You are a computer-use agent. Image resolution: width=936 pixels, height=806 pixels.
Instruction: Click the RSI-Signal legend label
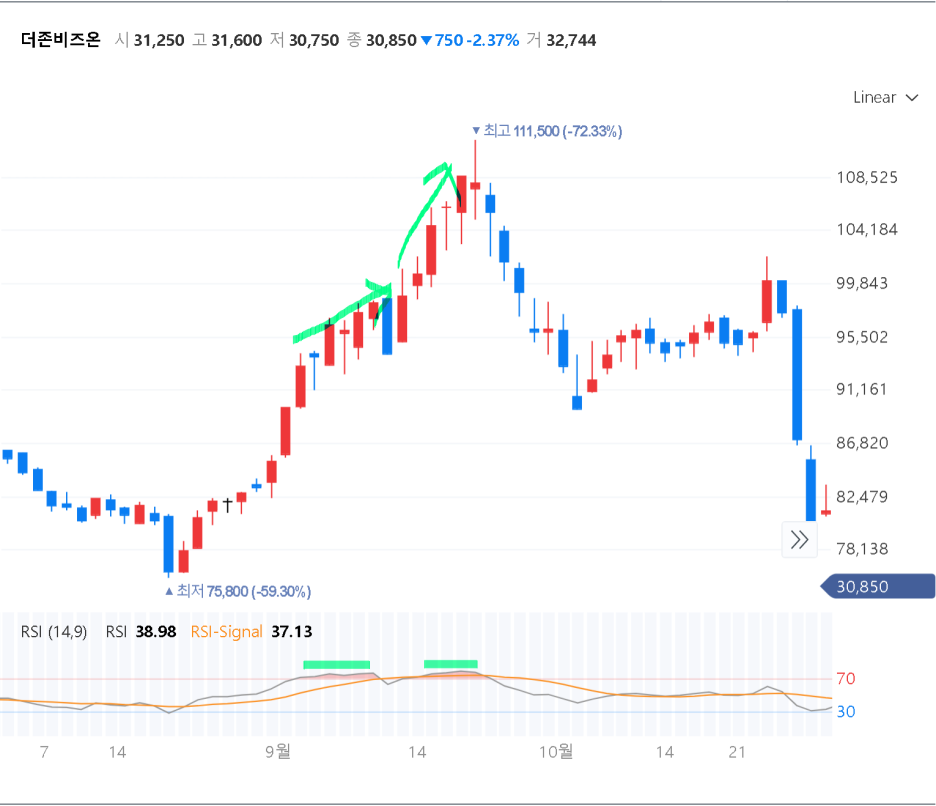tap(227, 632)
